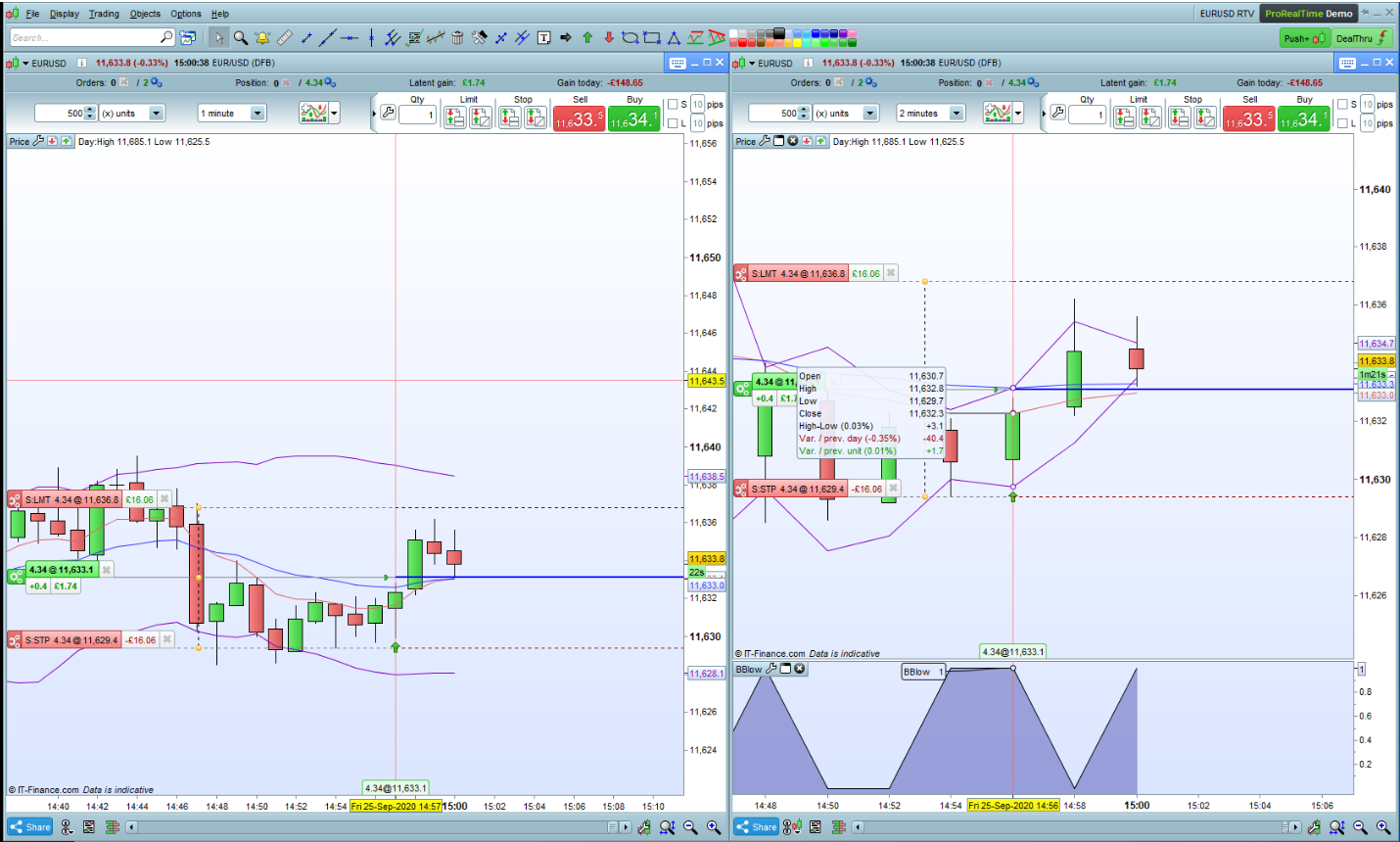1400x842 pixels.
Task: Toggle the S pips checkbox on right chart
Action: coord(1342,105)
